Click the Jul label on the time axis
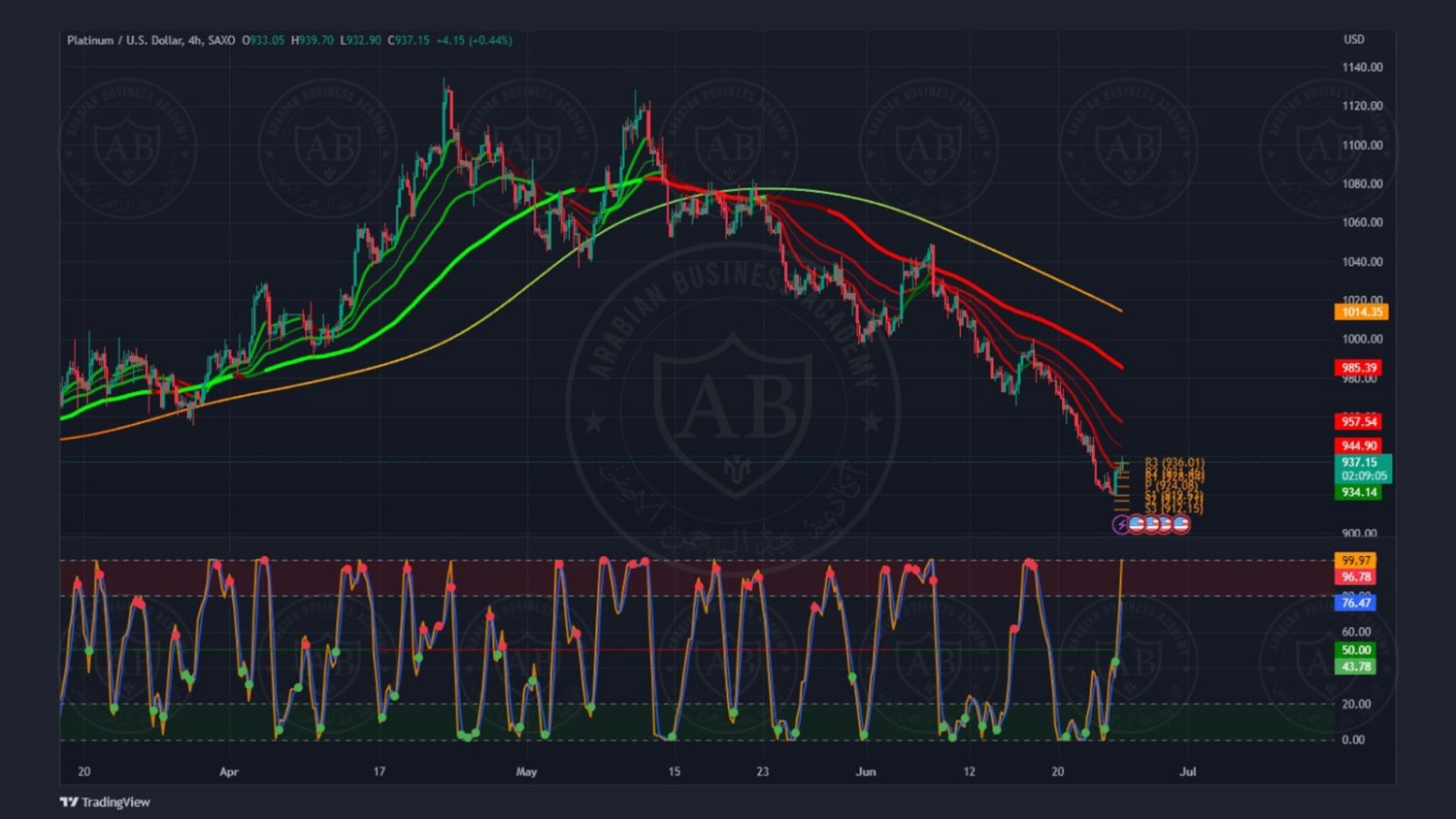 tap(1188, 771)
